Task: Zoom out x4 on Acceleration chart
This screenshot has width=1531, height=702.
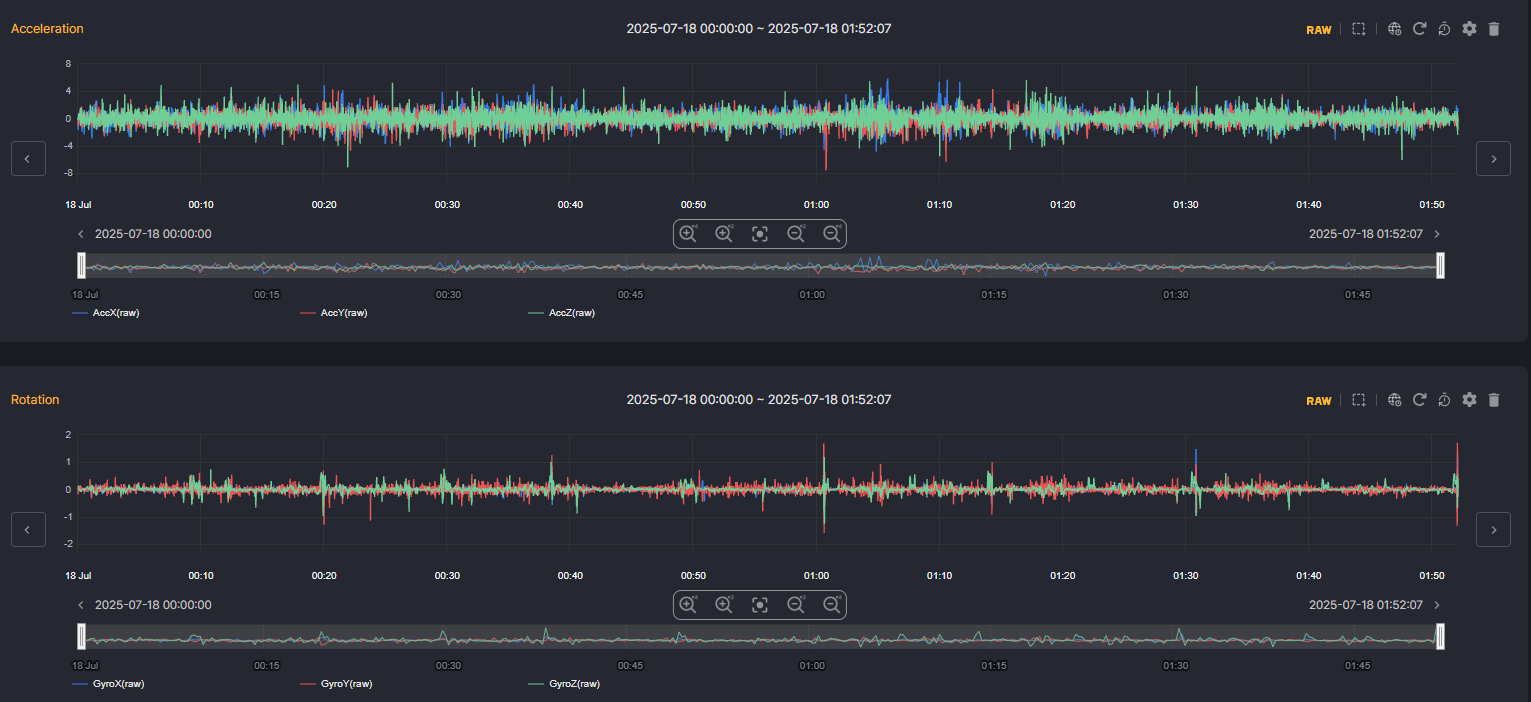Action: pyautogui.click(x=832, y=234)
